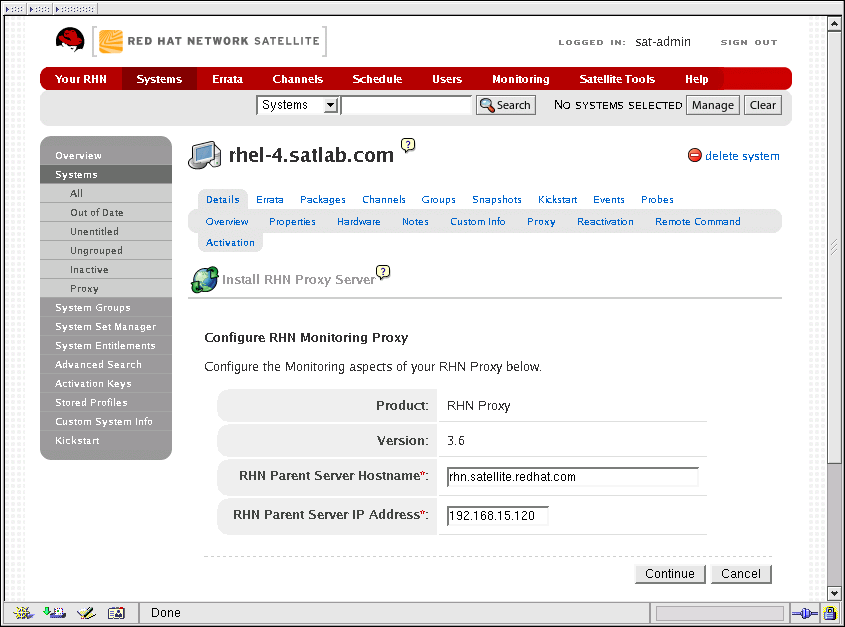Click System Set Manager in sidebar
The image size is (845, 627).
coord(106,327)
